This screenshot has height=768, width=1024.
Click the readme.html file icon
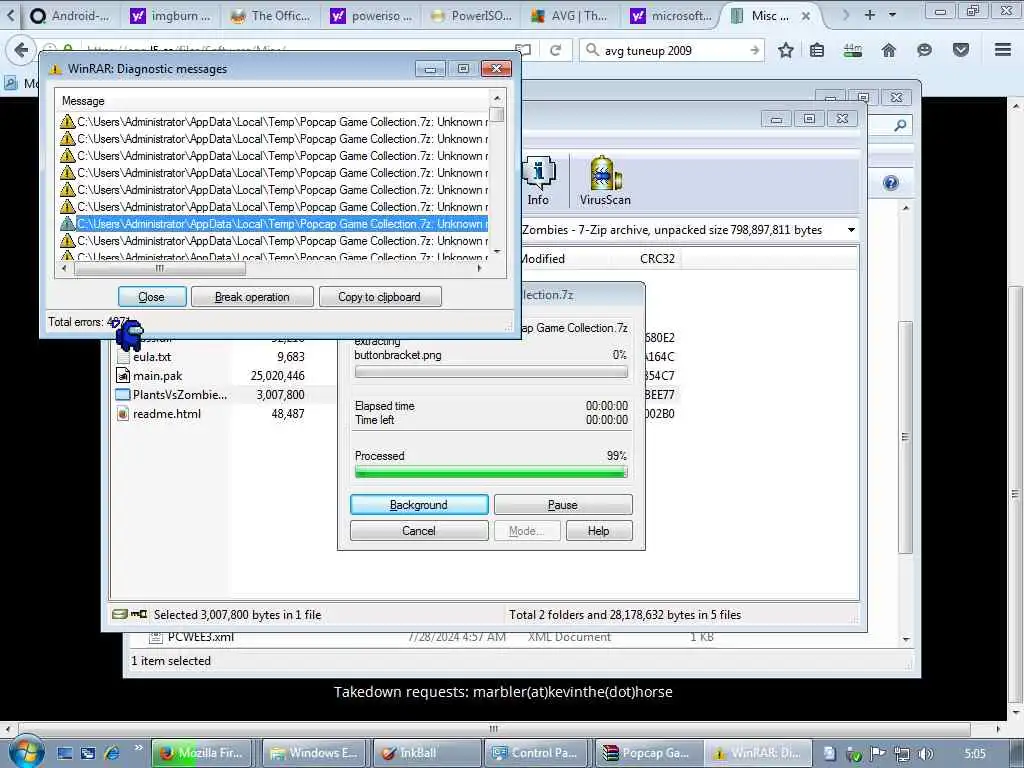coord(123,413)
